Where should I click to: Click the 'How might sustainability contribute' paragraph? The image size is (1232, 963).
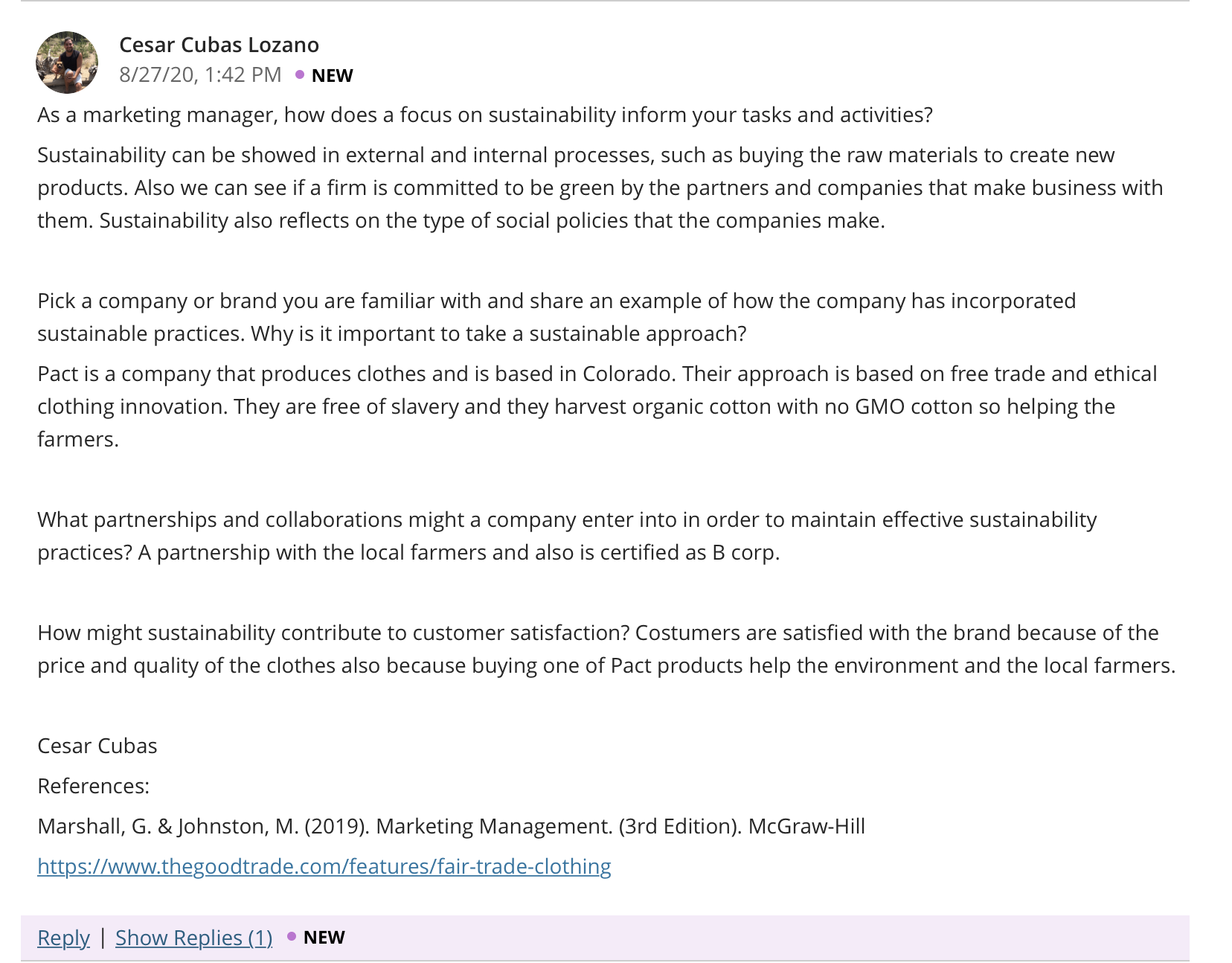coord(606,649)
